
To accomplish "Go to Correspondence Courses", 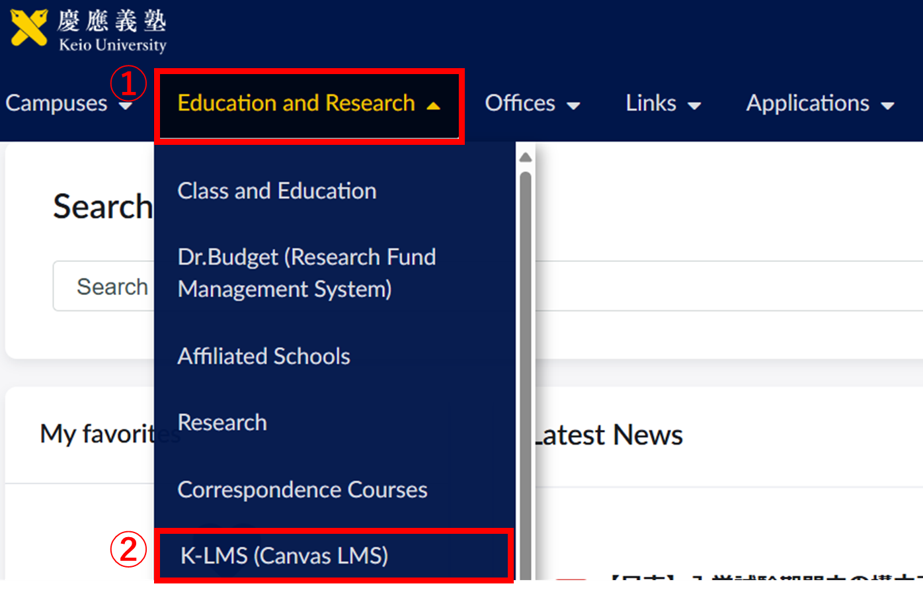I will coord(302,490).
